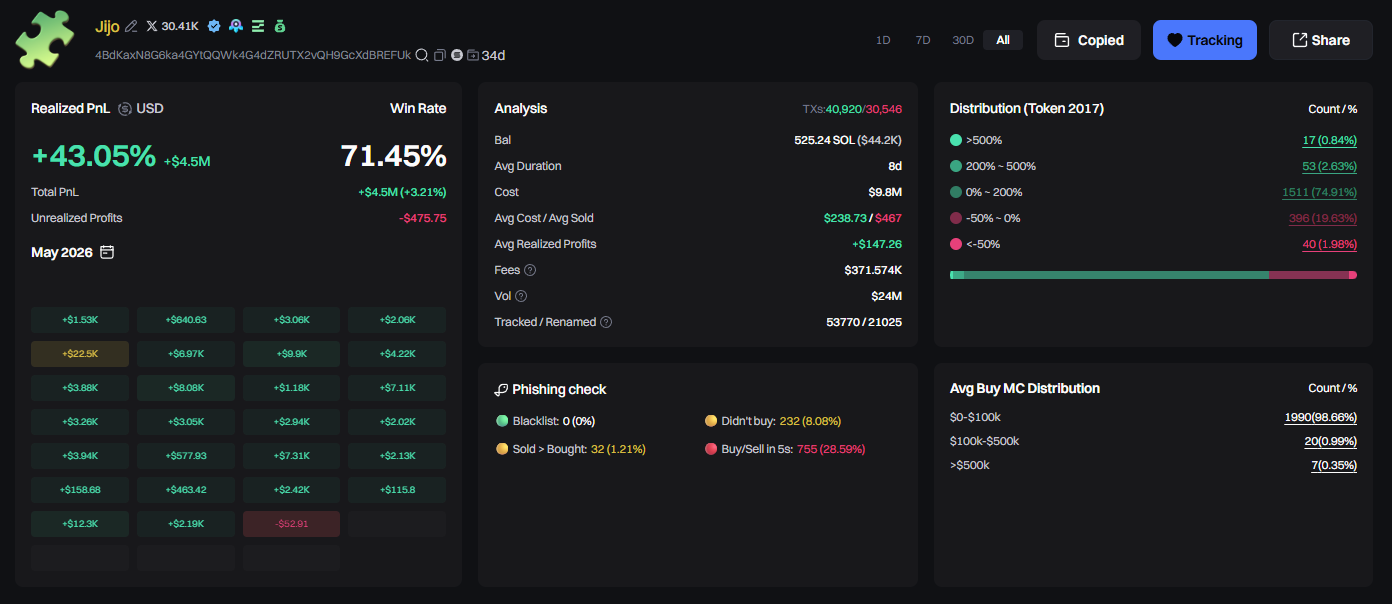Click the info icon next to Tracked / Renamed
The height and width of the screenshot is (604, 1392).
[606, 322]
